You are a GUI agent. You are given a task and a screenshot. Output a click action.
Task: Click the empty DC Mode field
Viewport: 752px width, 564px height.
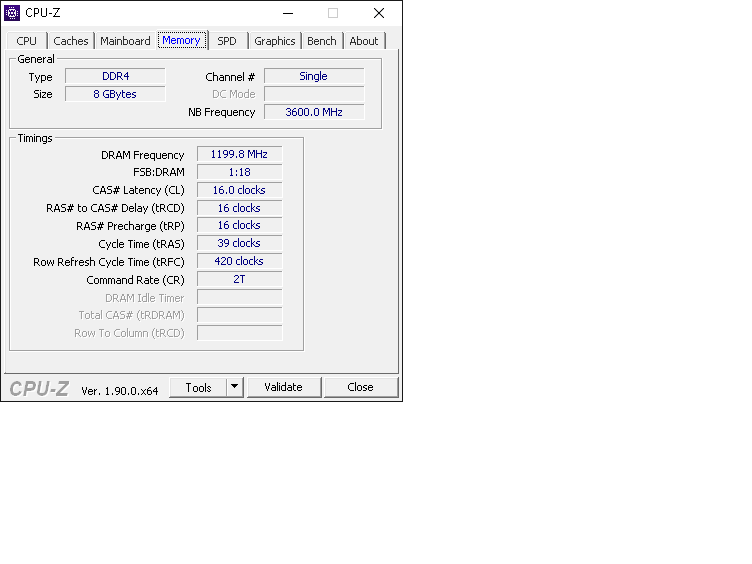pyautogui.click(x=314, y=94)
